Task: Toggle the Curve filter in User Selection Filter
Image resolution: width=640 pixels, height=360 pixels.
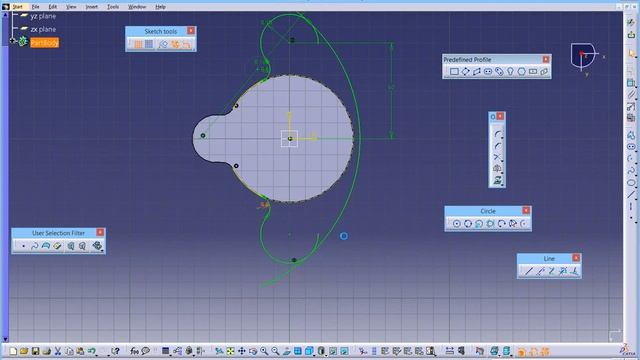Action: (x=35, y=246)
